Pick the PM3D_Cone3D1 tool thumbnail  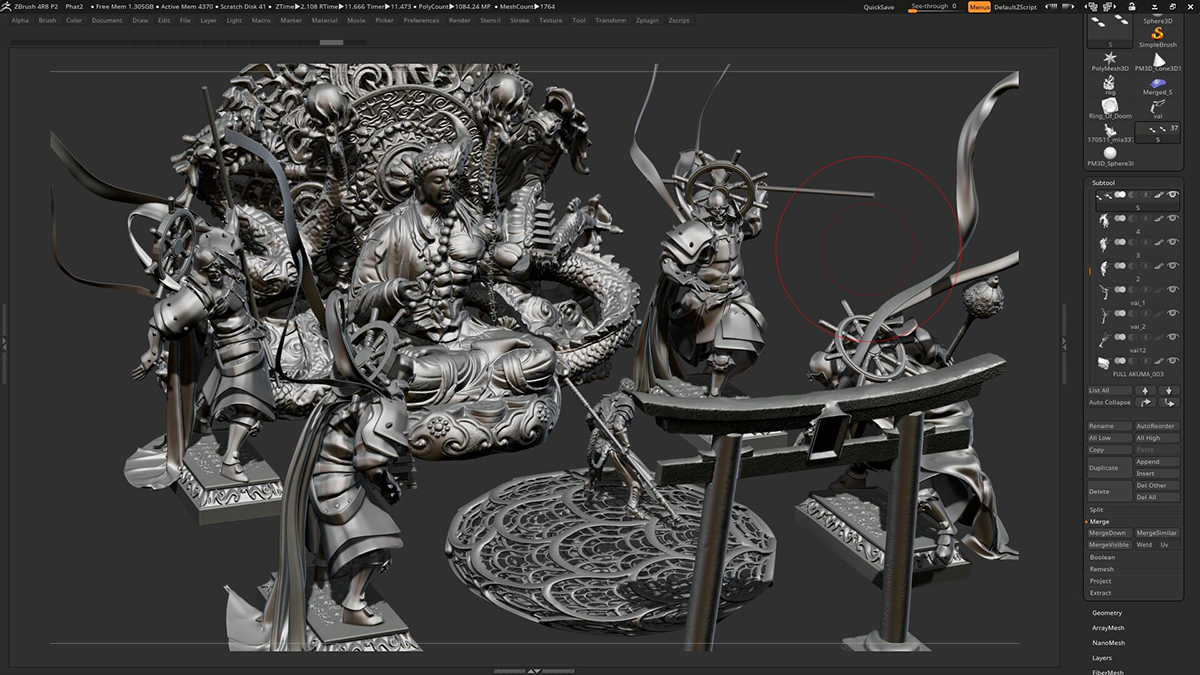coord(1158,58)
